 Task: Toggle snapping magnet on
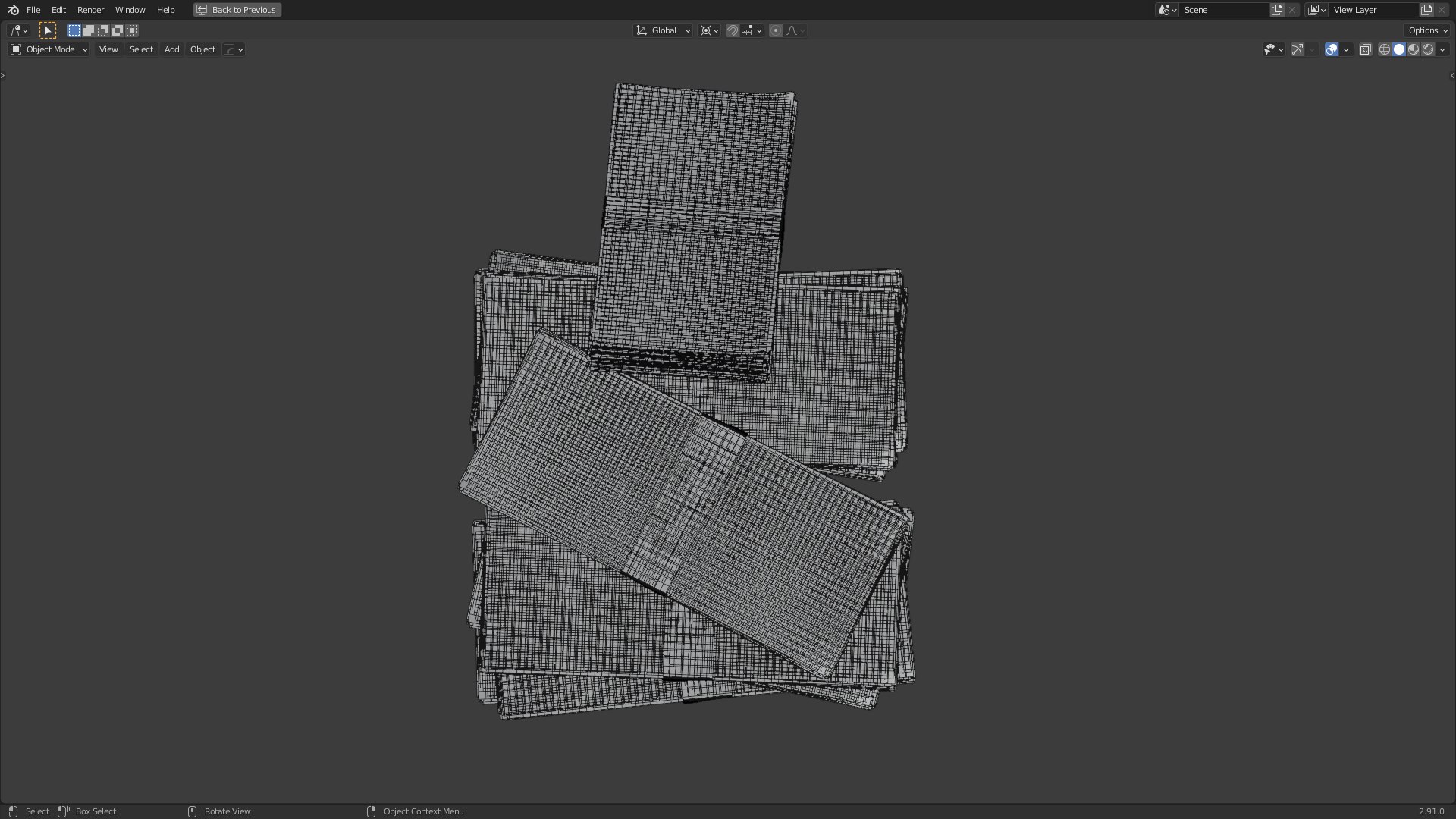point(732,30)
